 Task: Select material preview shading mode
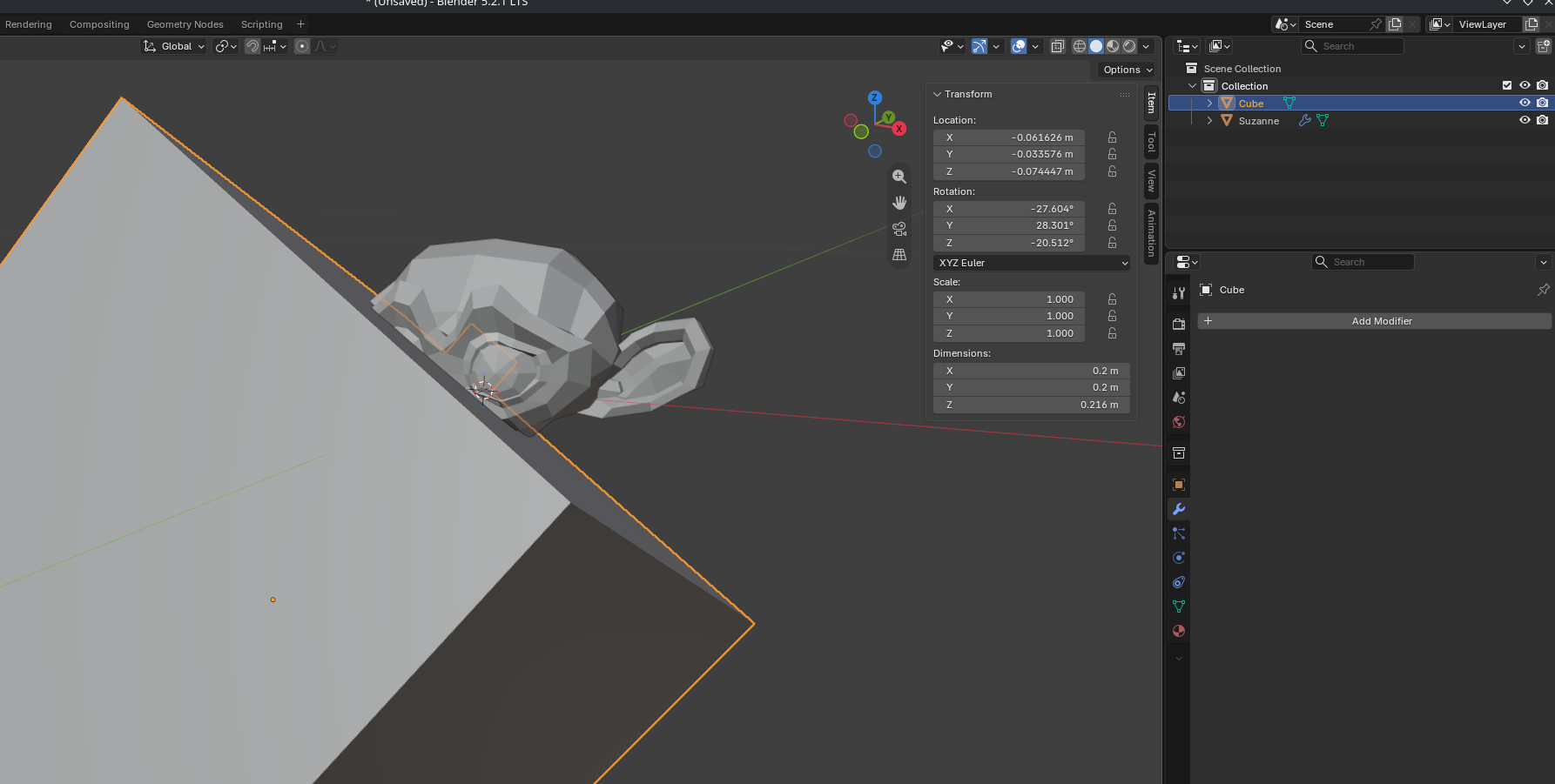[1113, 46]
